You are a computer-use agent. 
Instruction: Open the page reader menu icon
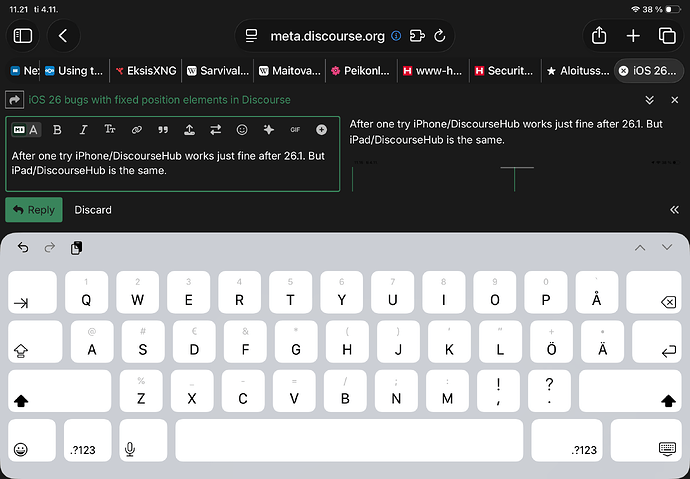251,36
